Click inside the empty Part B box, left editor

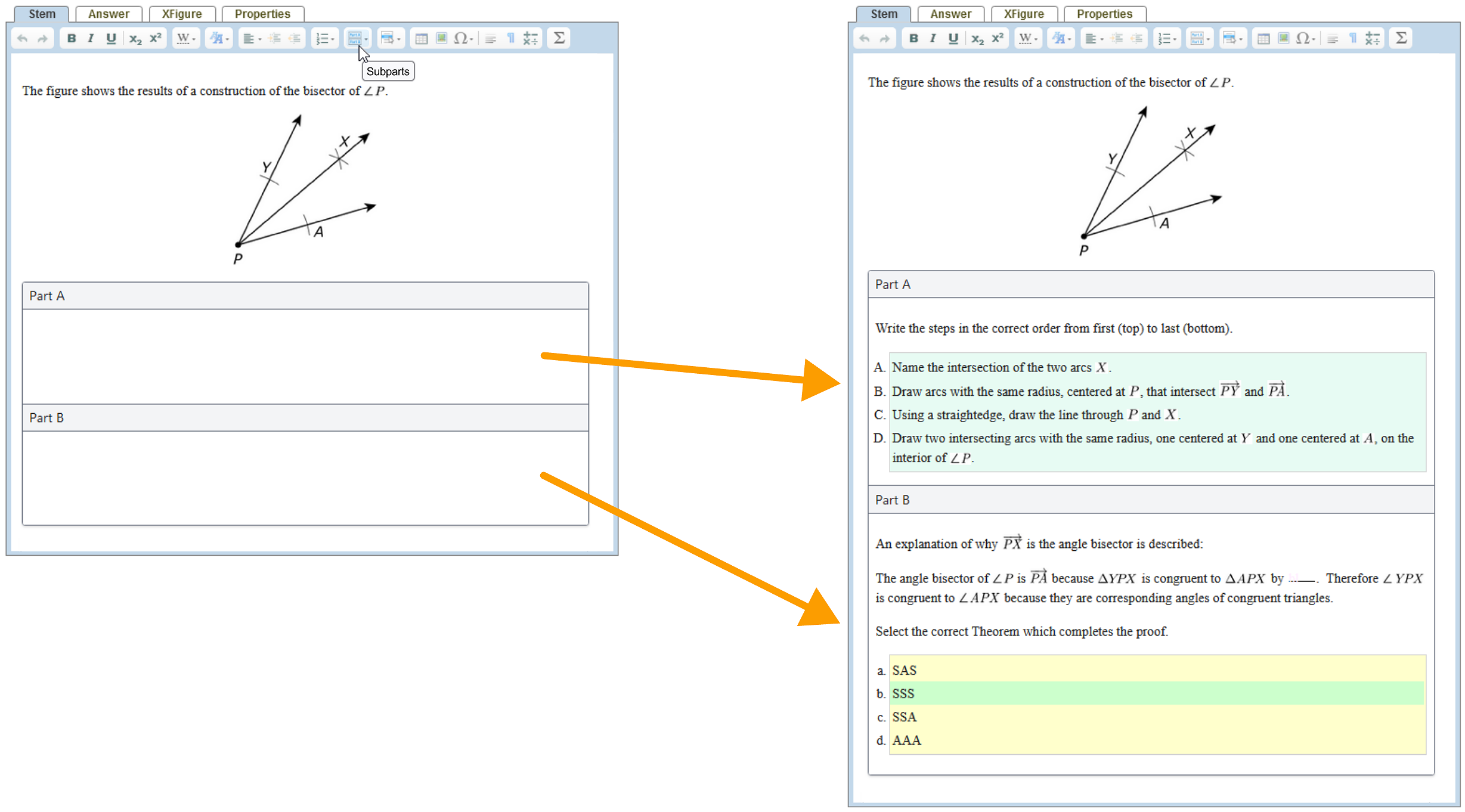[305, 478]
